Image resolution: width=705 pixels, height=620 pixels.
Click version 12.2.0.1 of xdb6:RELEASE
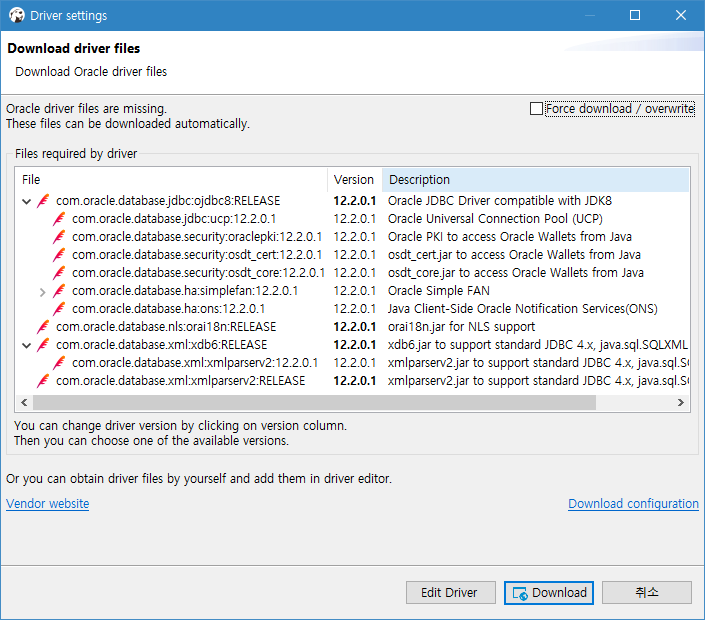coord(354,344)
